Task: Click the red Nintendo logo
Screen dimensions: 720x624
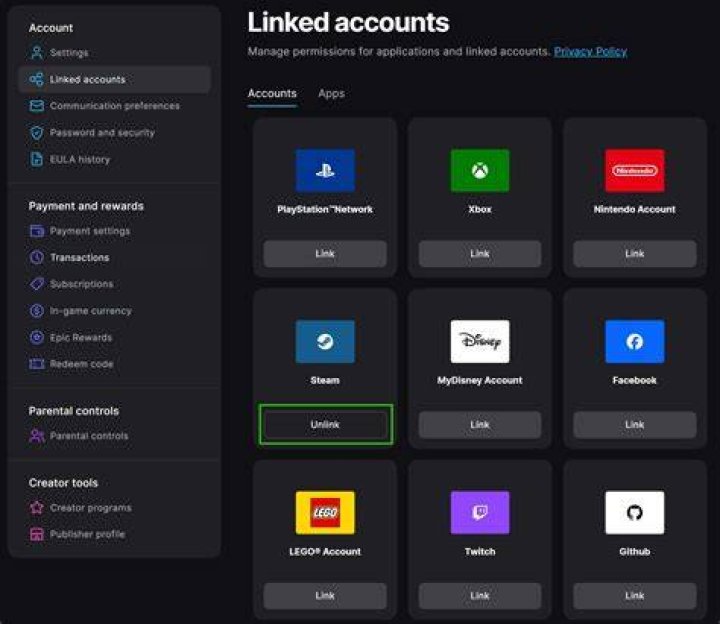Action: point(635,170)
